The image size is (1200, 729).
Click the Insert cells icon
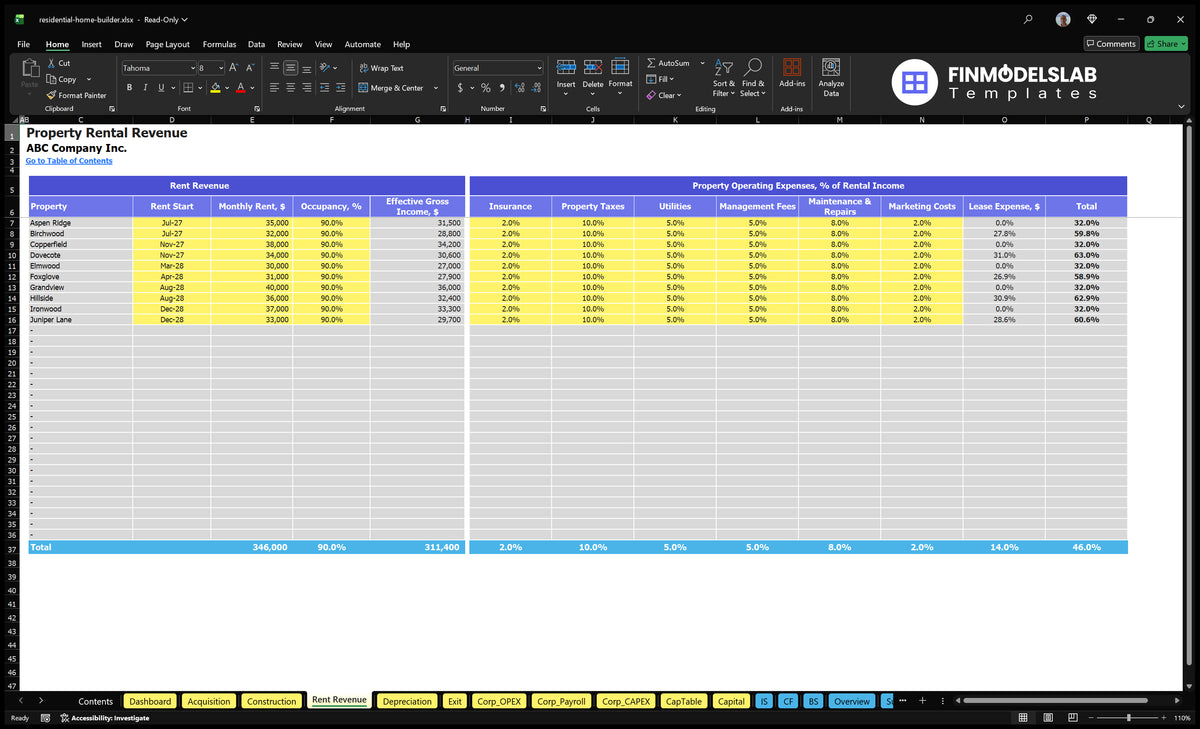566,67
